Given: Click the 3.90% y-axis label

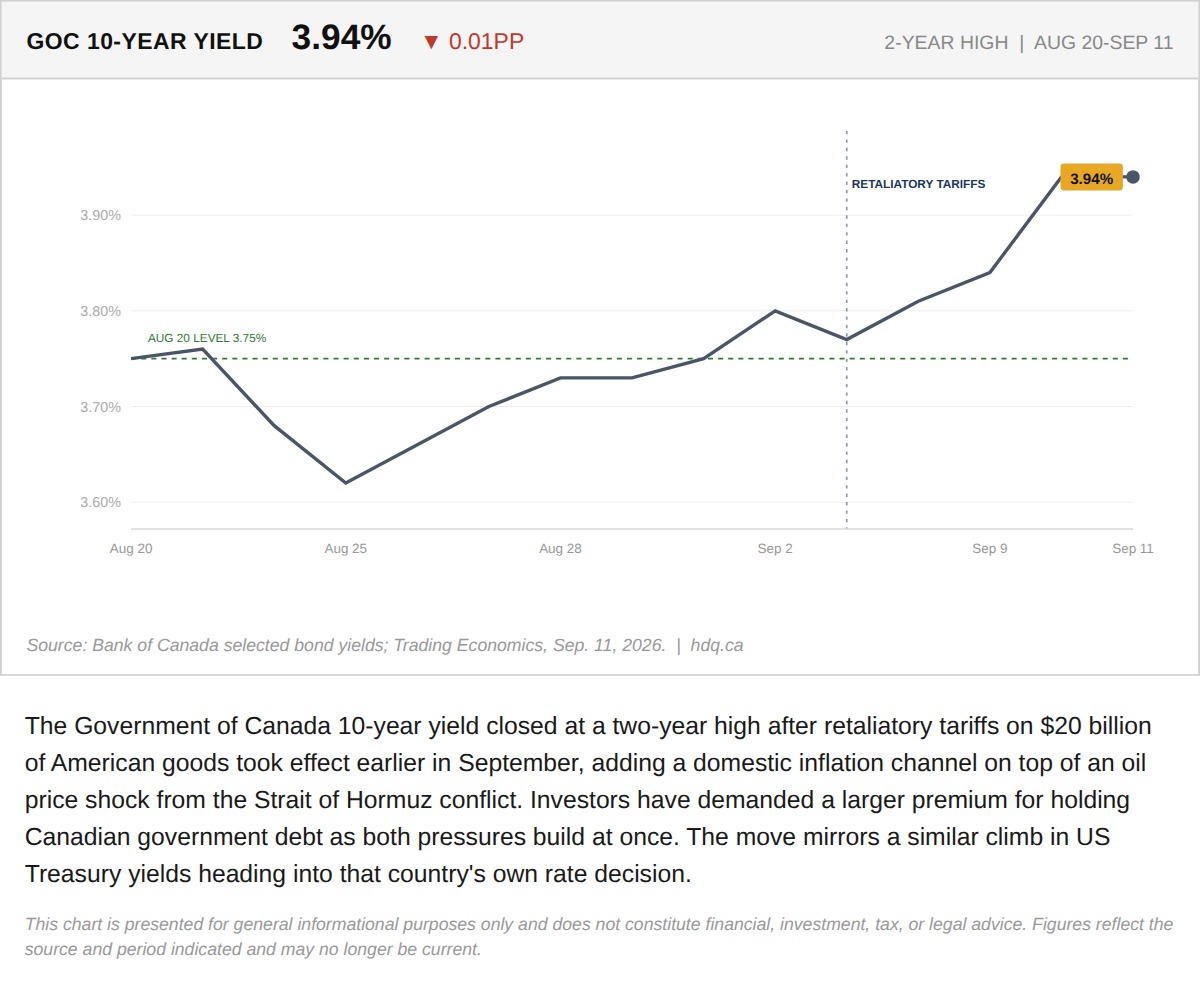Looking at the screenshot, I should (x=100, y=215).
